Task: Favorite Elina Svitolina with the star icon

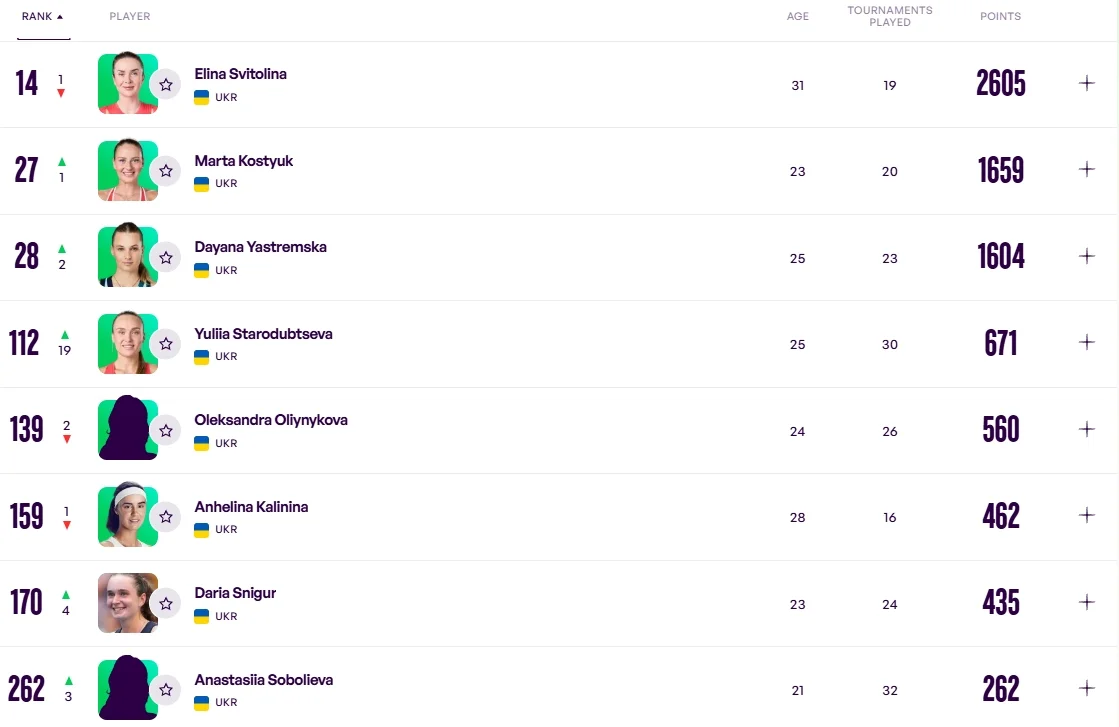Action: pyautogui.click(x=166, y=85)
